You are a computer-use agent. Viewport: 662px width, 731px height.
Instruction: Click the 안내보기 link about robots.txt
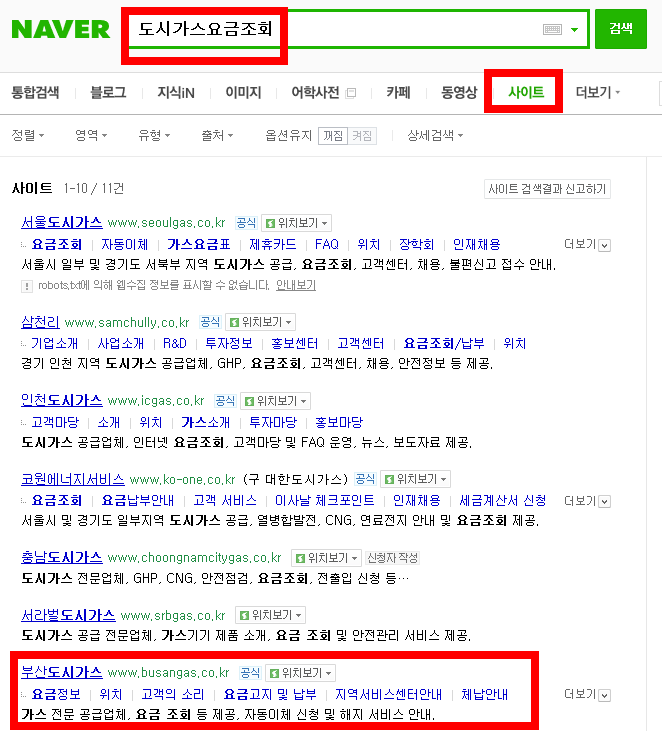296,285
